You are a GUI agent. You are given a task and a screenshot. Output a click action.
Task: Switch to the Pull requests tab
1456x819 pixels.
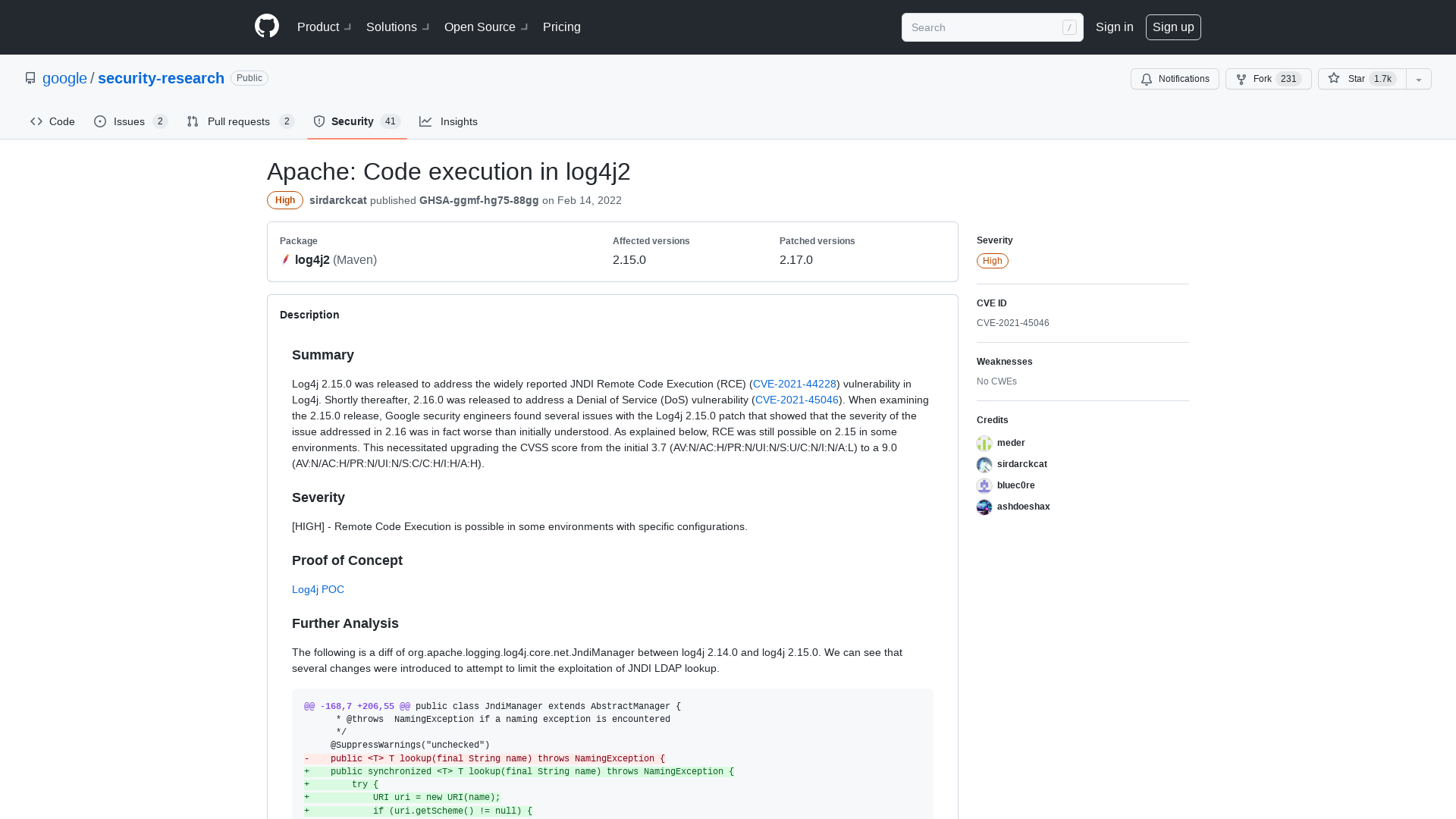click(240, 121)
